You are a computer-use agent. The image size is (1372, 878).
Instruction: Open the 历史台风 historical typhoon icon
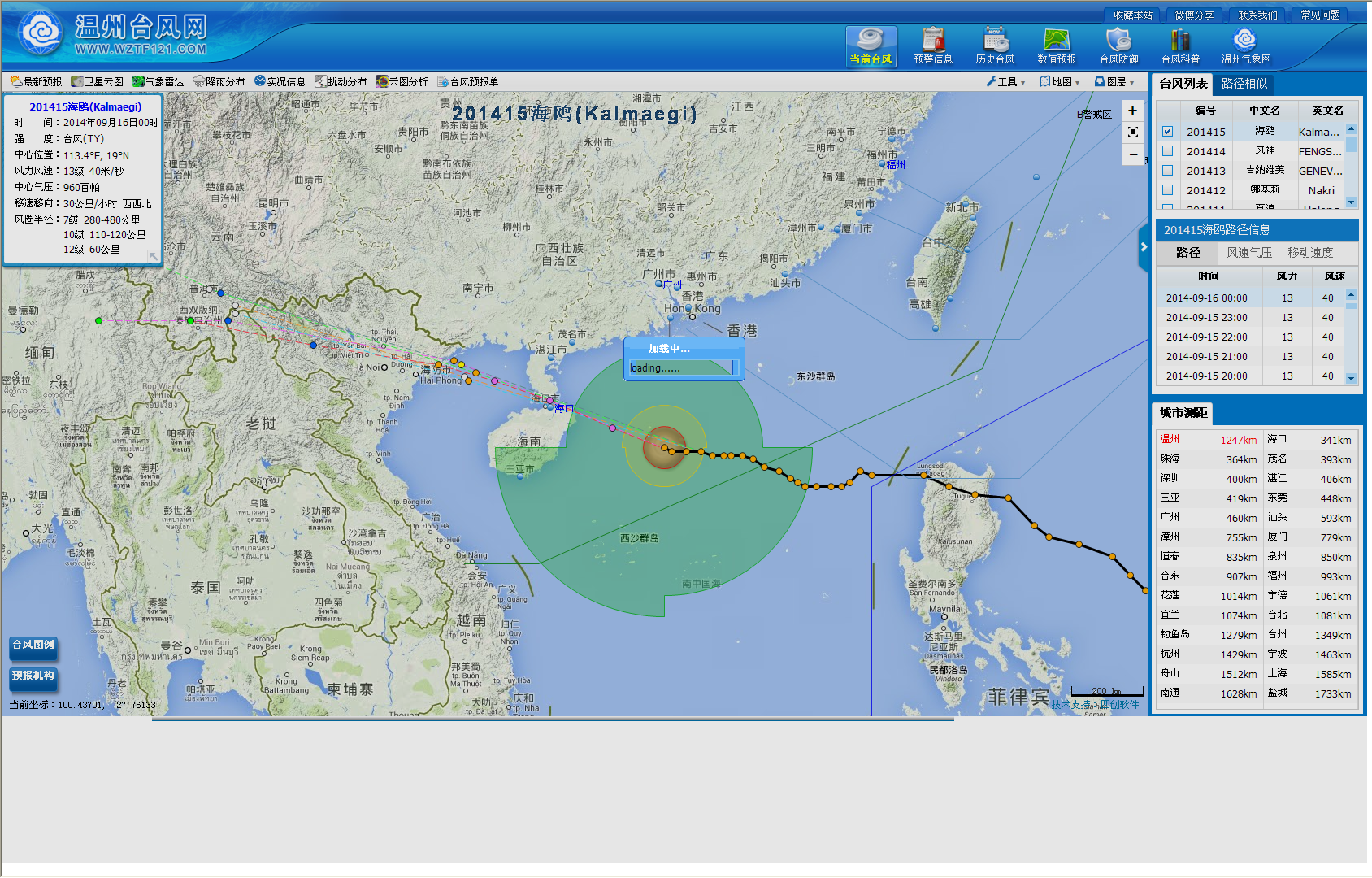pos(995,46)
